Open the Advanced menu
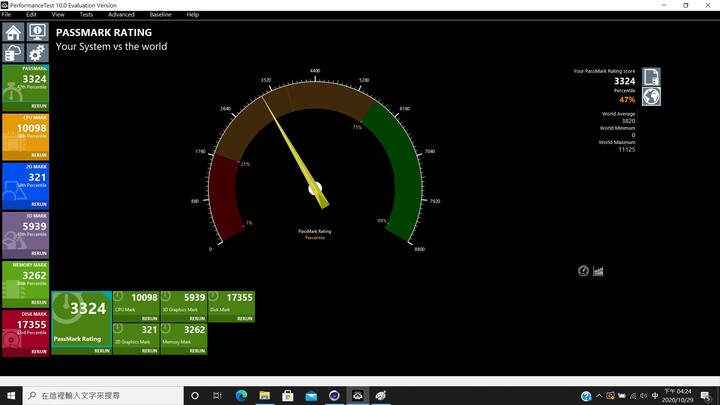The height and width of the screenshot is (405, 720). 121,15
